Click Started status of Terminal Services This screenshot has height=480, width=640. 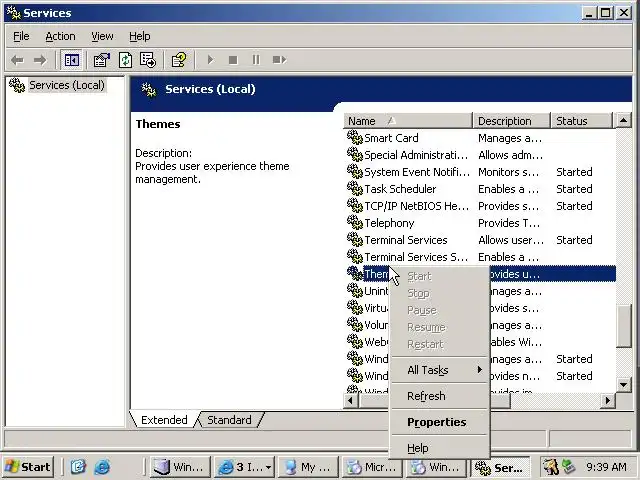pos(574,240)
